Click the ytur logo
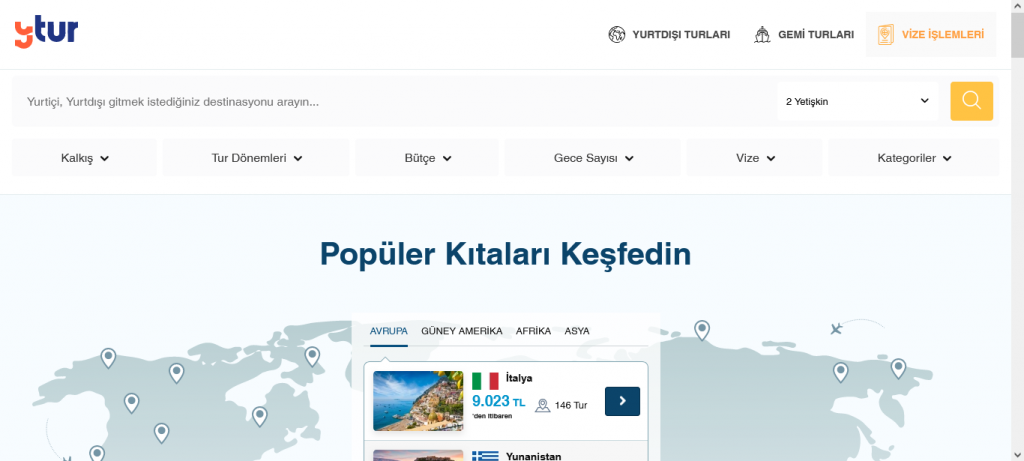The height and width of the screenshot is (461, 1024). (x=46, y=33)
